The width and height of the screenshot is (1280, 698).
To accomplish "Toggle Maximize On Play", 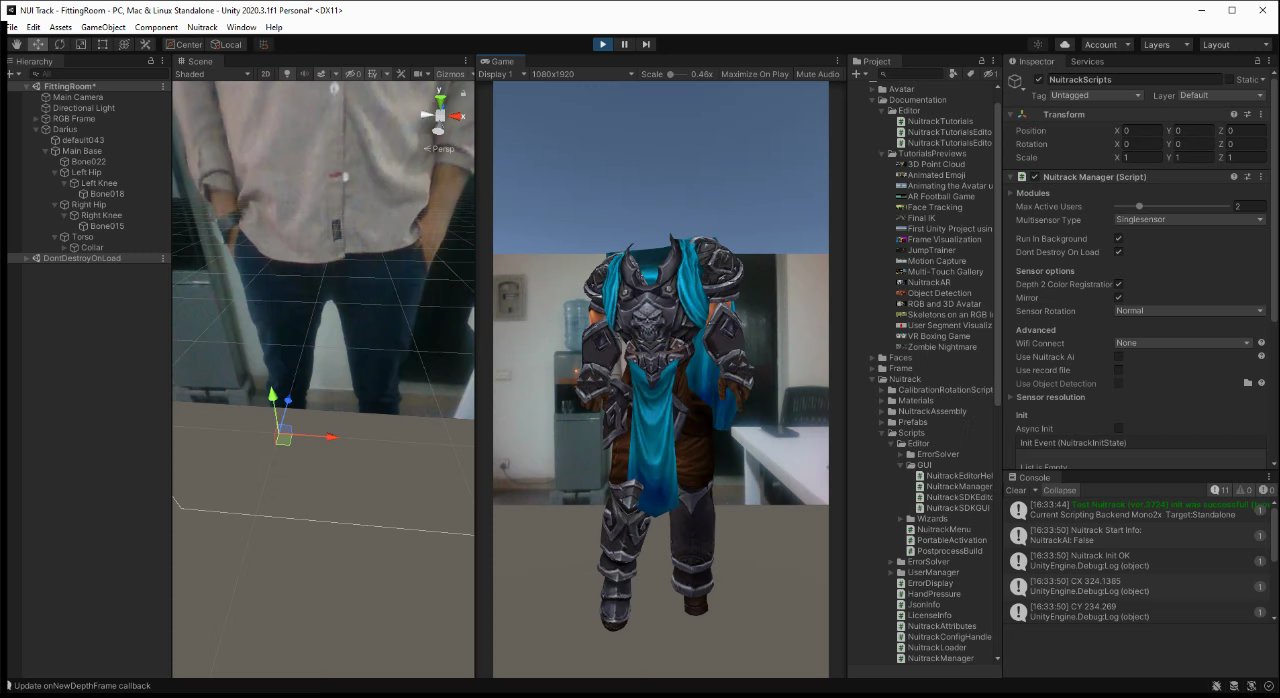I will tap(755, 74).
